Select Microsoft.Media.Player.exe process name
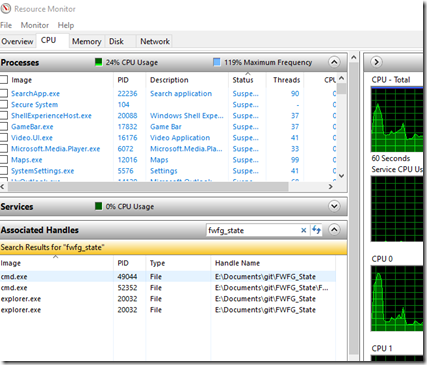This screenshot has width=427, height=365. [x=56, y=149]
